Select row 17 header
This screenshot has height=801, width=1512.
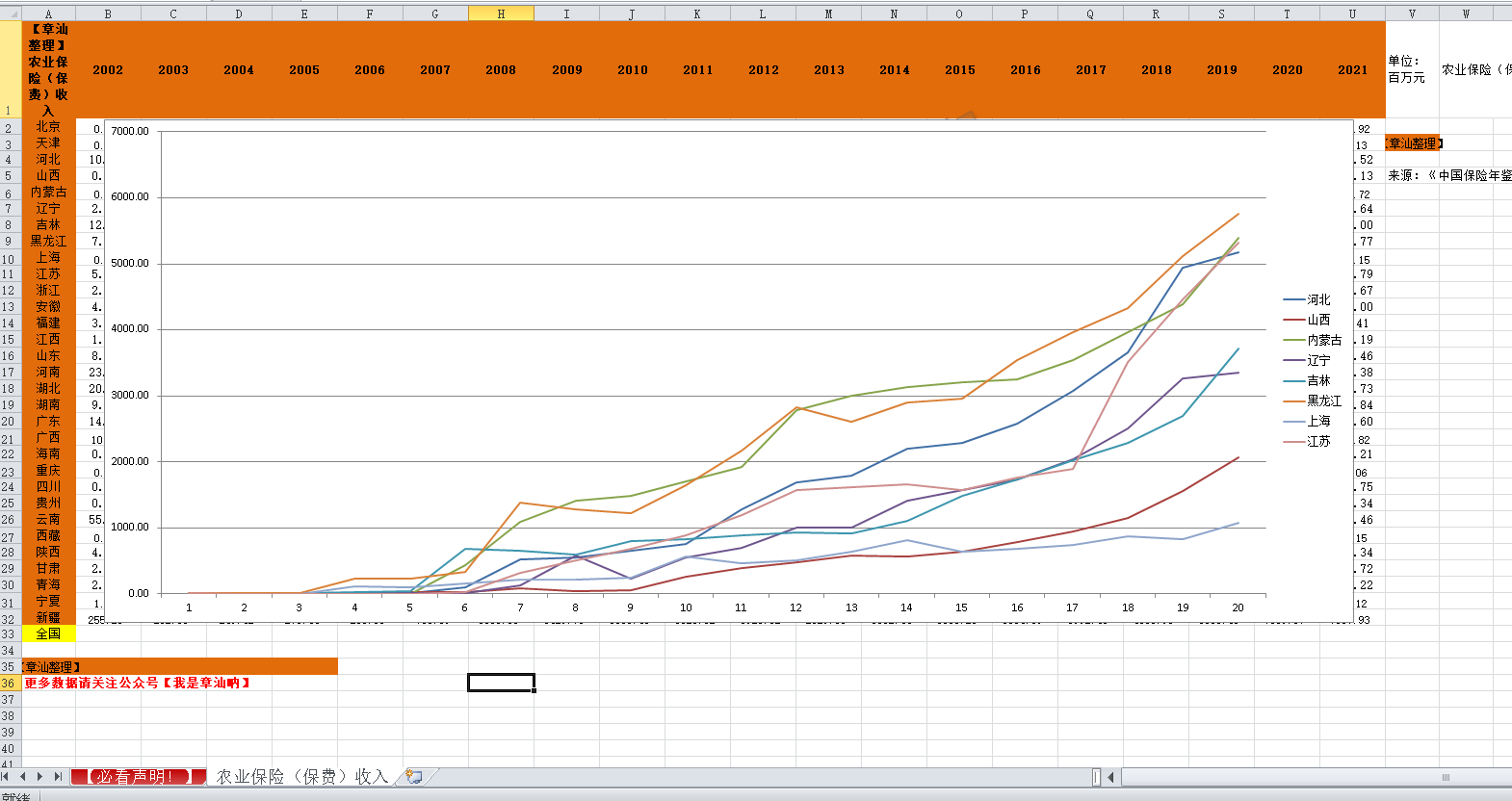click(x=10, y=372)
